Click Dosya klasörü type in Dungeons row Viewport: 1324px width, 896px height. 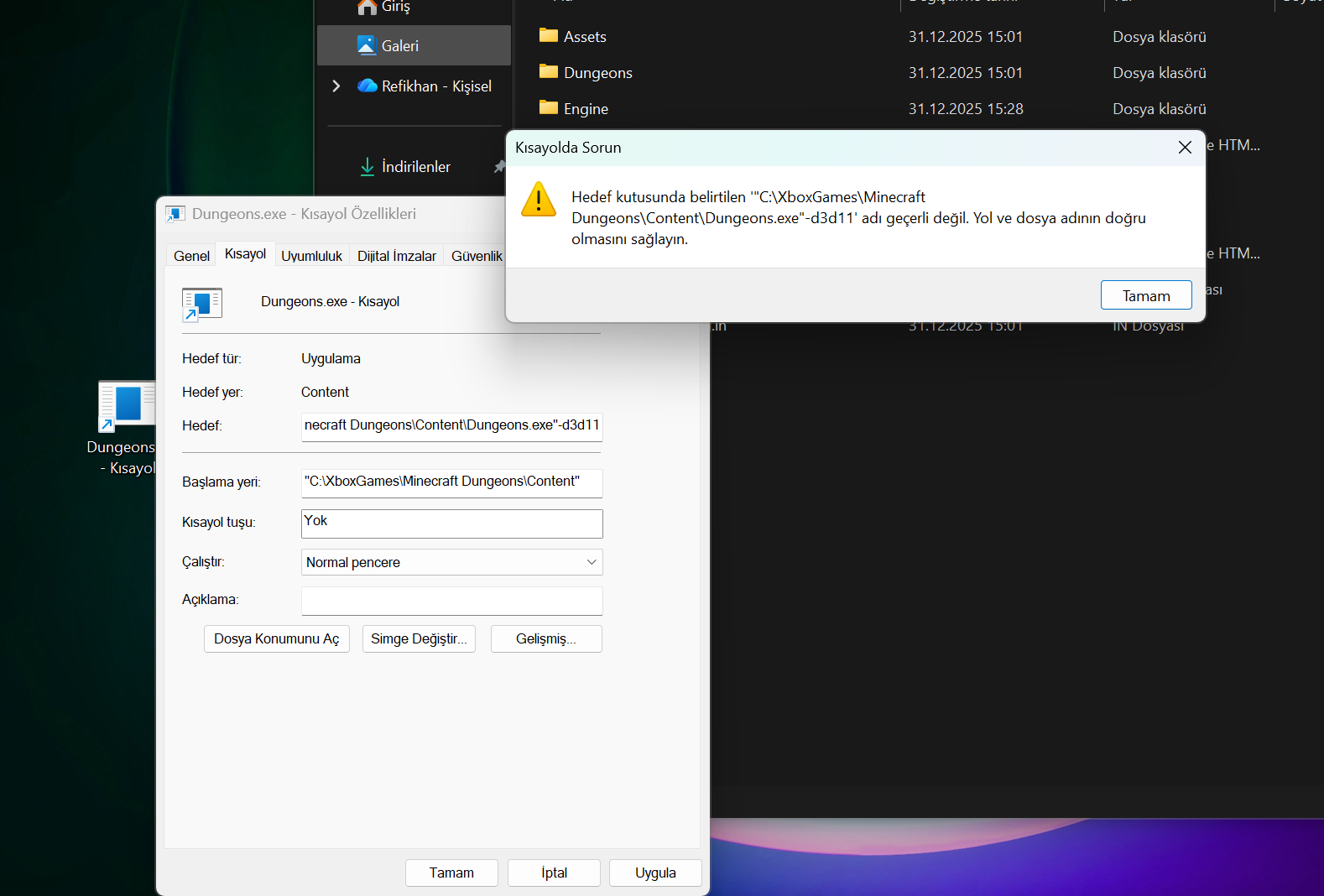pyautogui.click(x=1160, y=73)
